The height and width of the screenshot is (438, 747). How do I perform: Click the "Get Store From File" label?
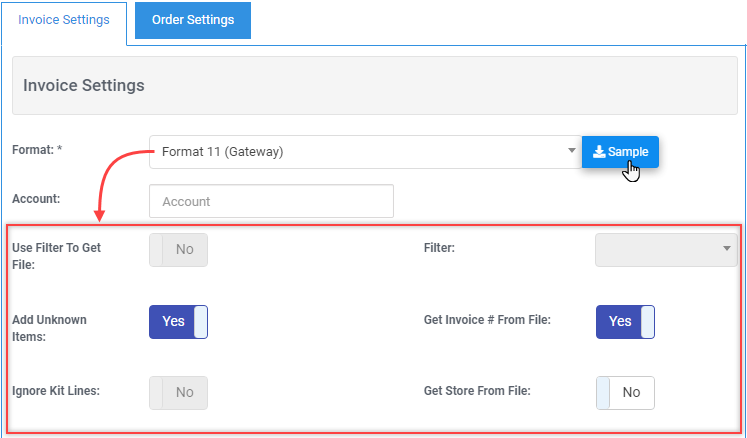[x=477, y=390]
